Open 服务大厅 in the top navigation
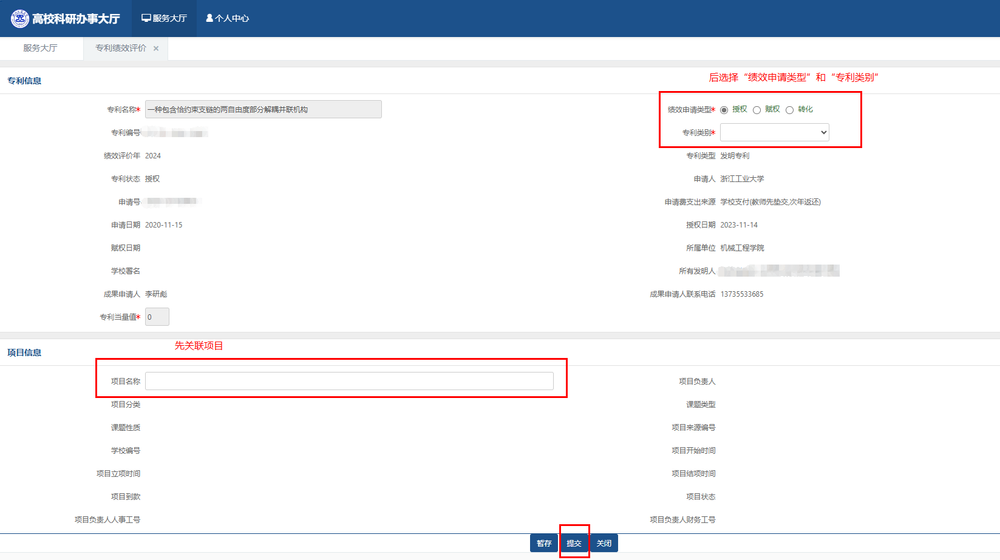 click(x=164, y=18)
